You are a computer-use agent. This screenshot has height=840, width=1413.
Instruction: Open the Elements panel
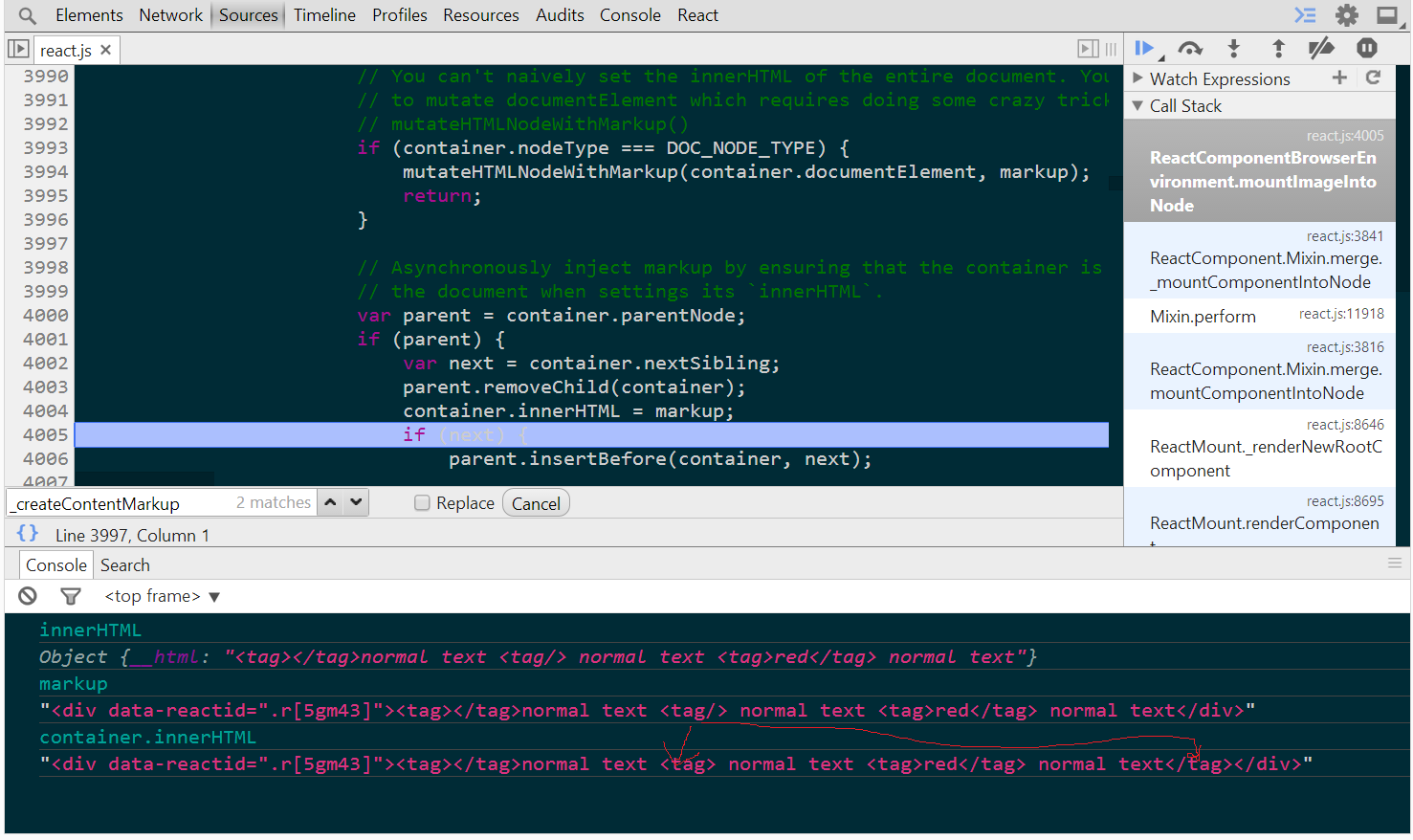89,15
